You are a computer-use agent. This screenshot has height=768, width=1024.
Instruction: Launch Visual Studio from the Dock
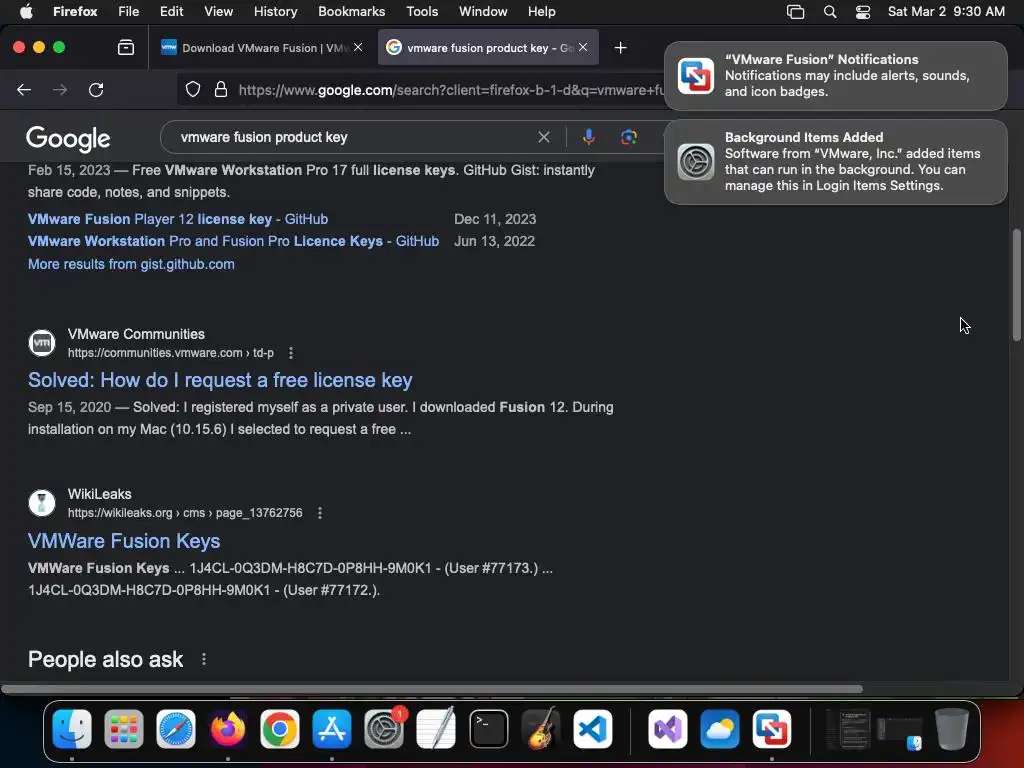667,728
